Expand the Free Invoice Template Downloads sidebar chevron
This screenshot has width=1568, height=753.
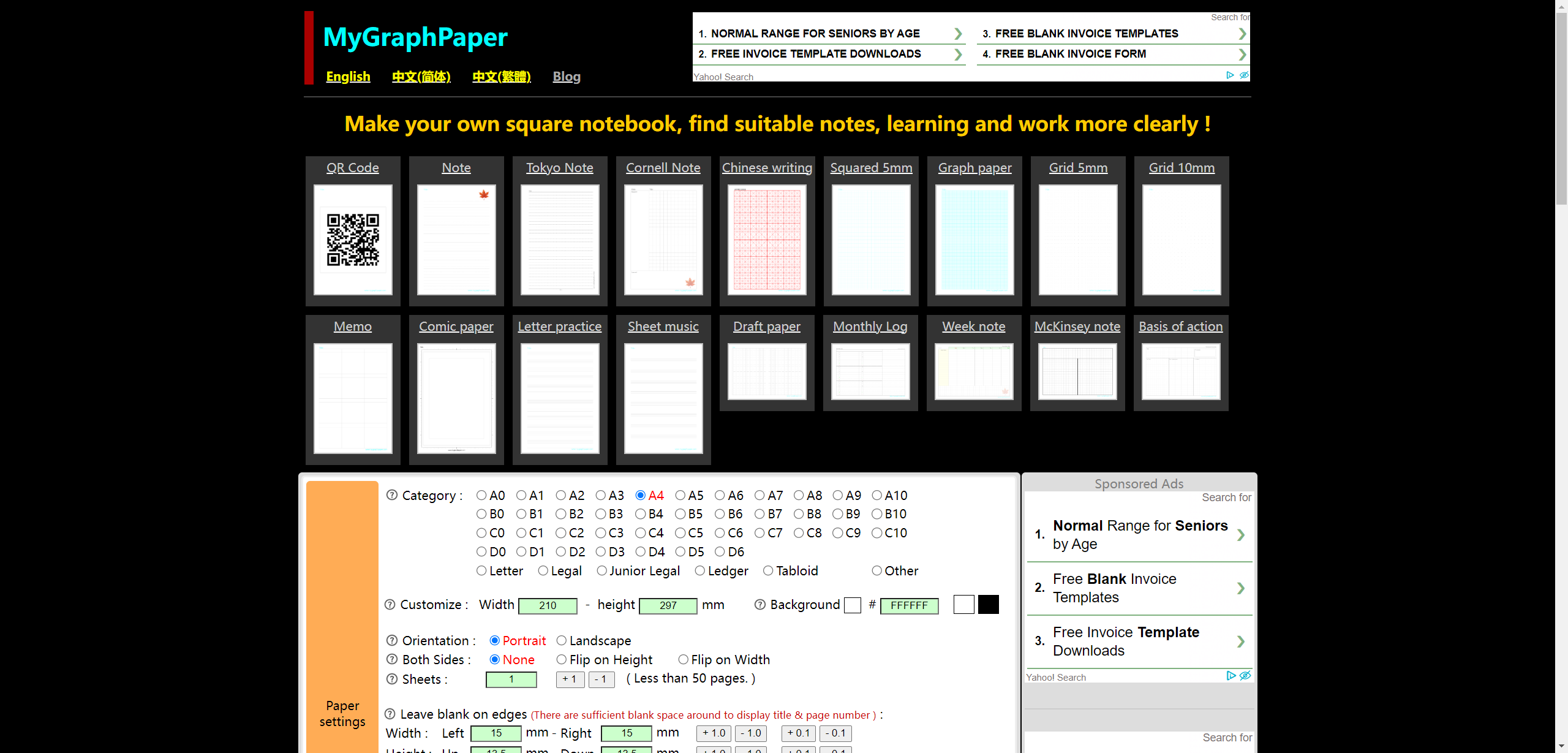1240,641
